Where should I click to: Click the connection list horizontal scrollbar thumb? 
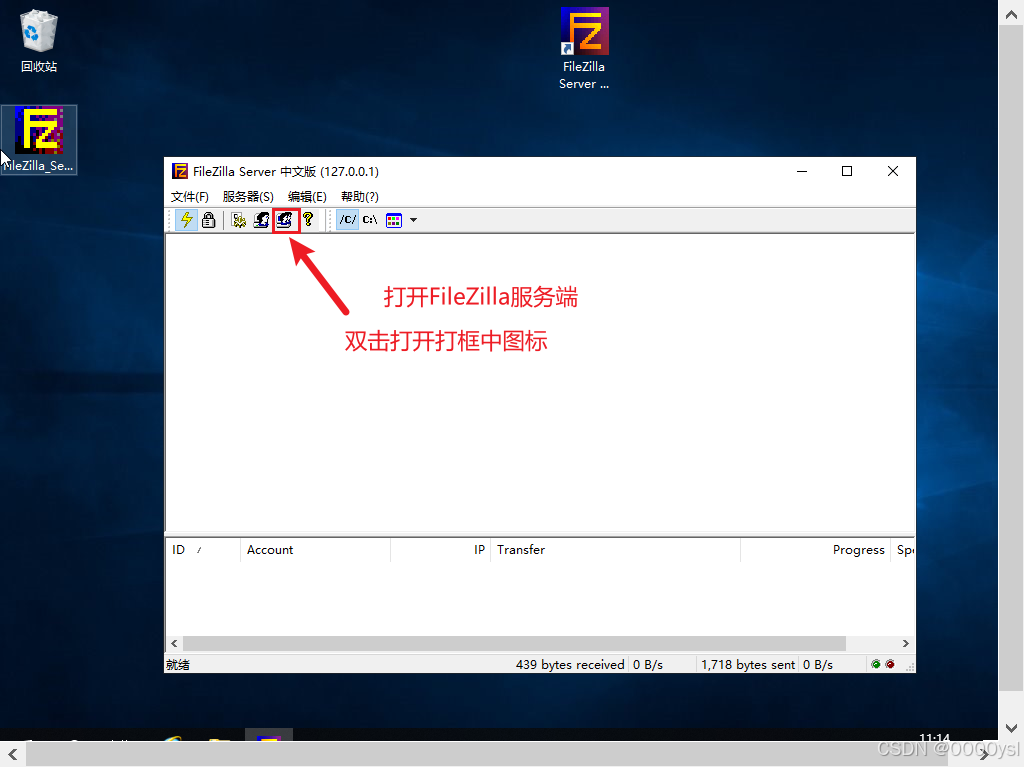pyautogui.click(x=515, y=644)
